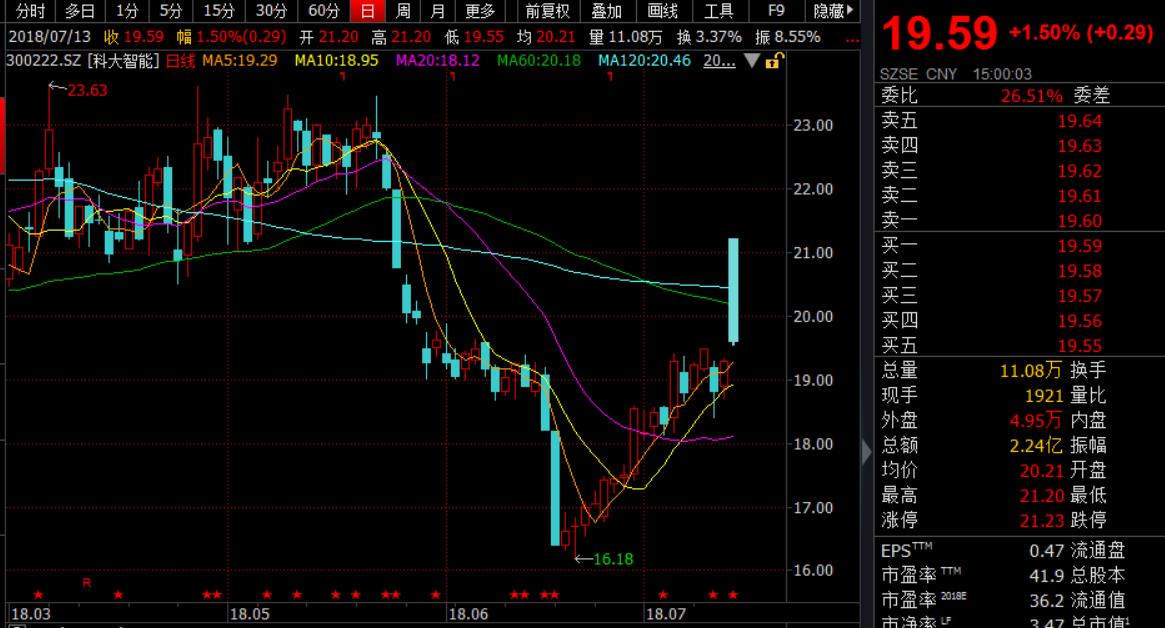Image resolution: width=1165 pixels, height=628 pixels.
Task: Expand the gray triangle indicator dropdown
Action: pyautogui.click(x=753, y=61)
